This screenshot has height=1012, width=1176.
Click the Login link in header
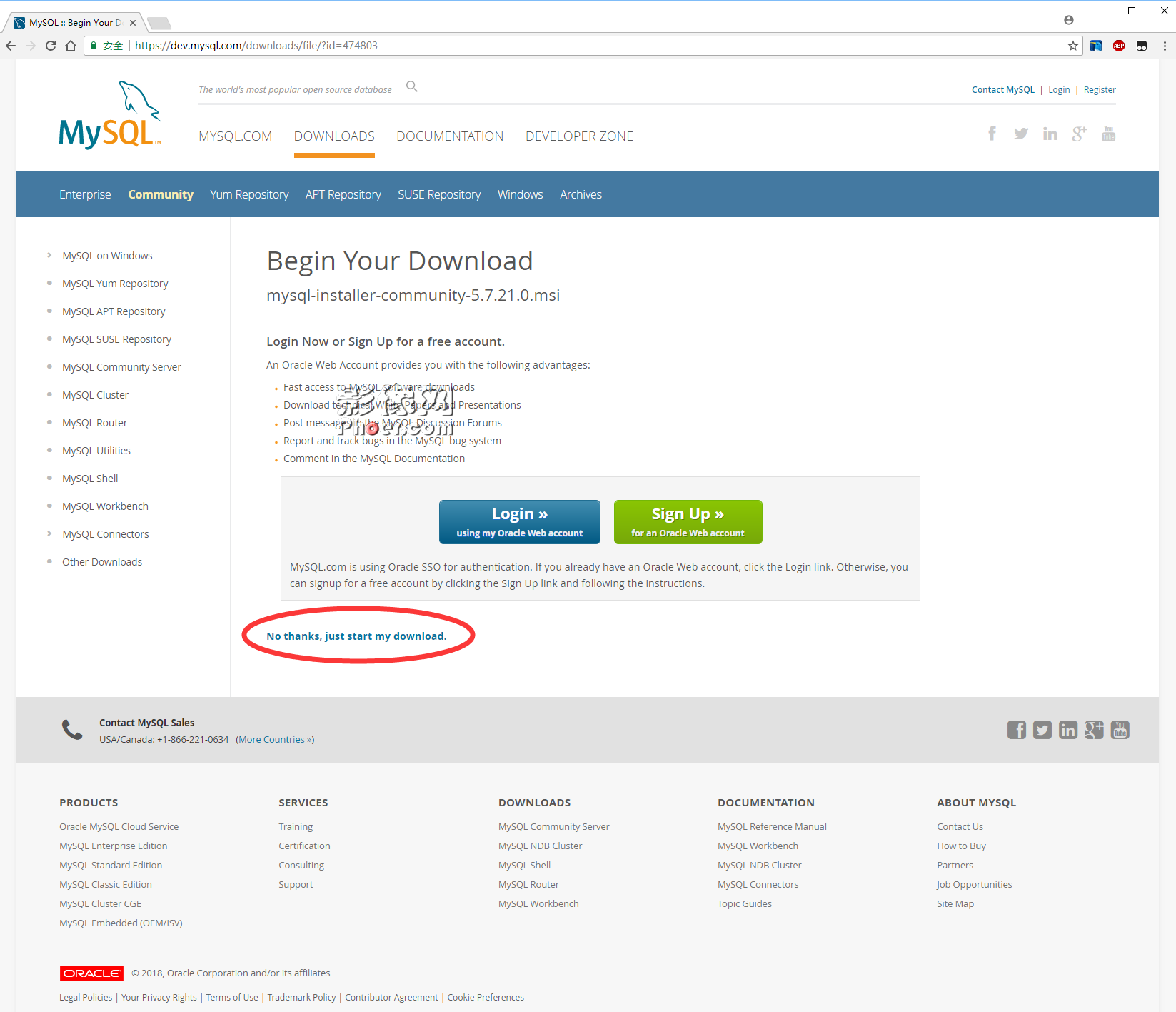(x=1059, y=90)
